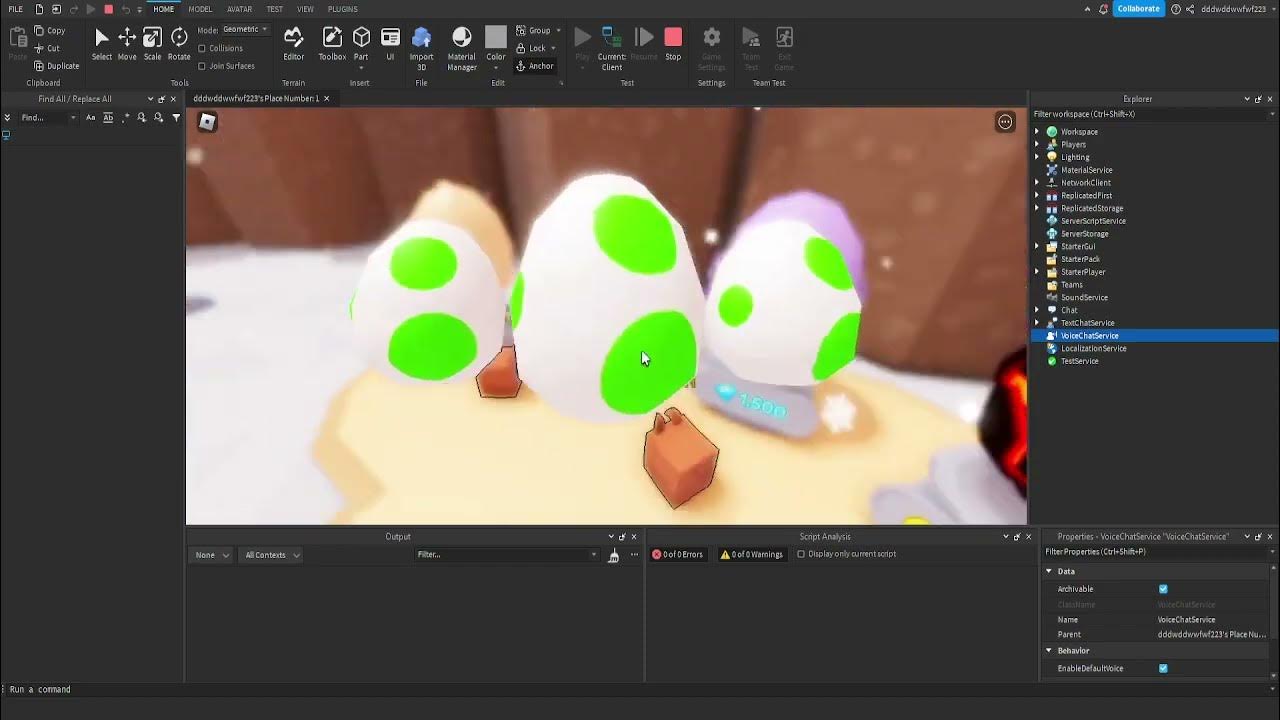
Task: Switch to the VIEW ribbon tab
Action: click(305, 9)
